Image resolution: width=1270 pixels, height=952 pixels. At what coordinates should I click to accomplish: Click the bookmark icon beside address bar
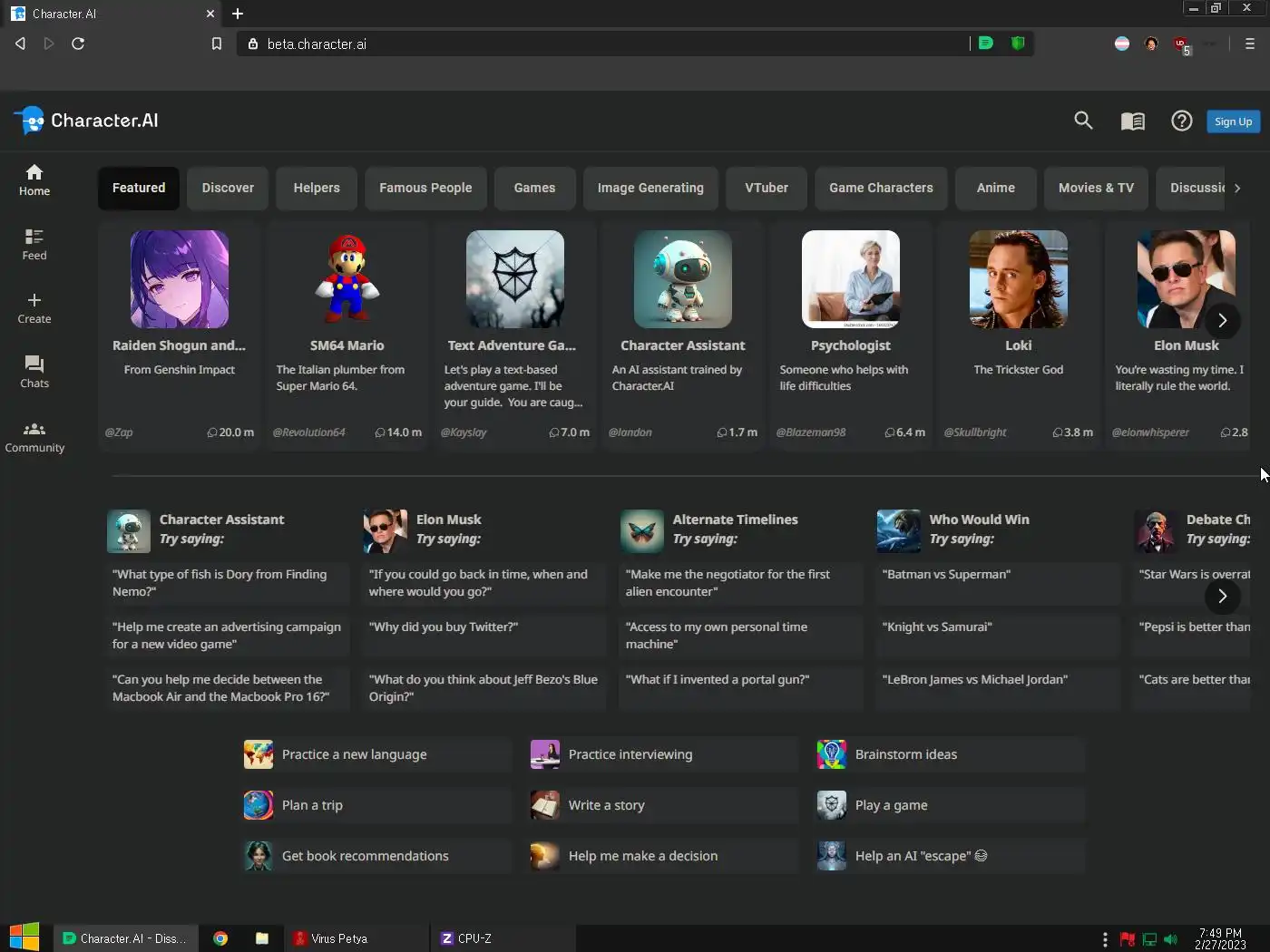click(216, 44)
